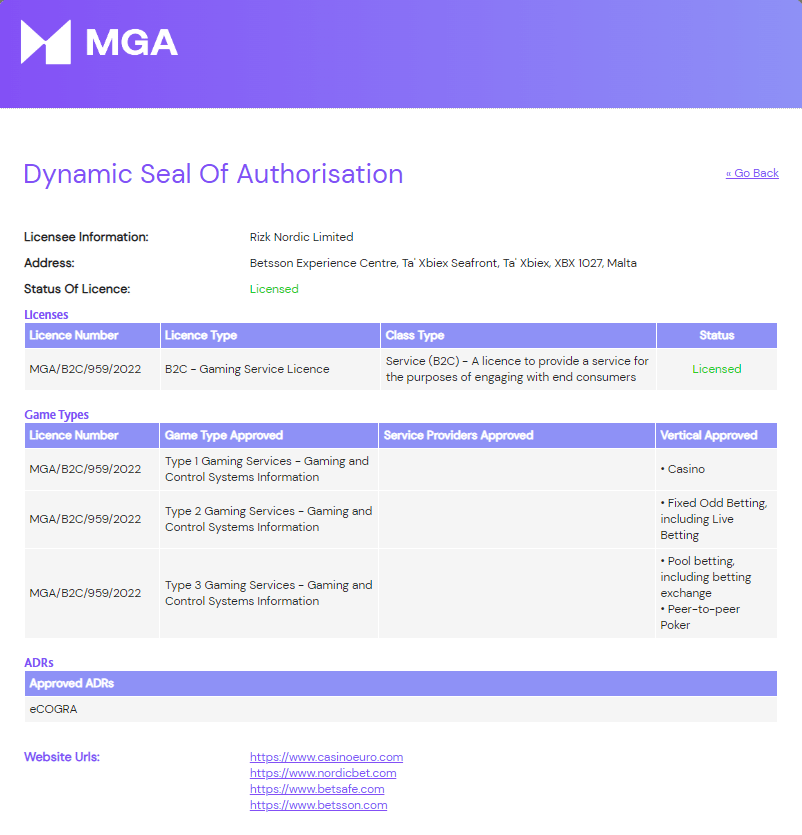Click the 'Game Types' section heading
Image resolution: width=802 pixels, height=835 pixels.
(x=56, y=415)
